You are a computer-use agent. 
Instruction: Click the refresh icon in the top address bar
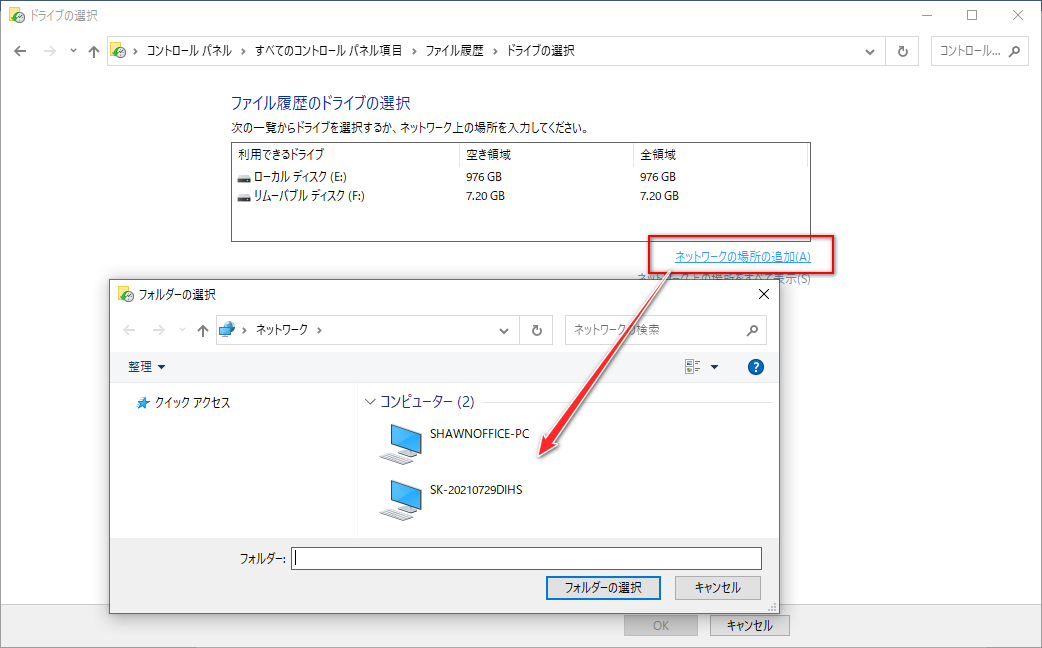(904, 50)
